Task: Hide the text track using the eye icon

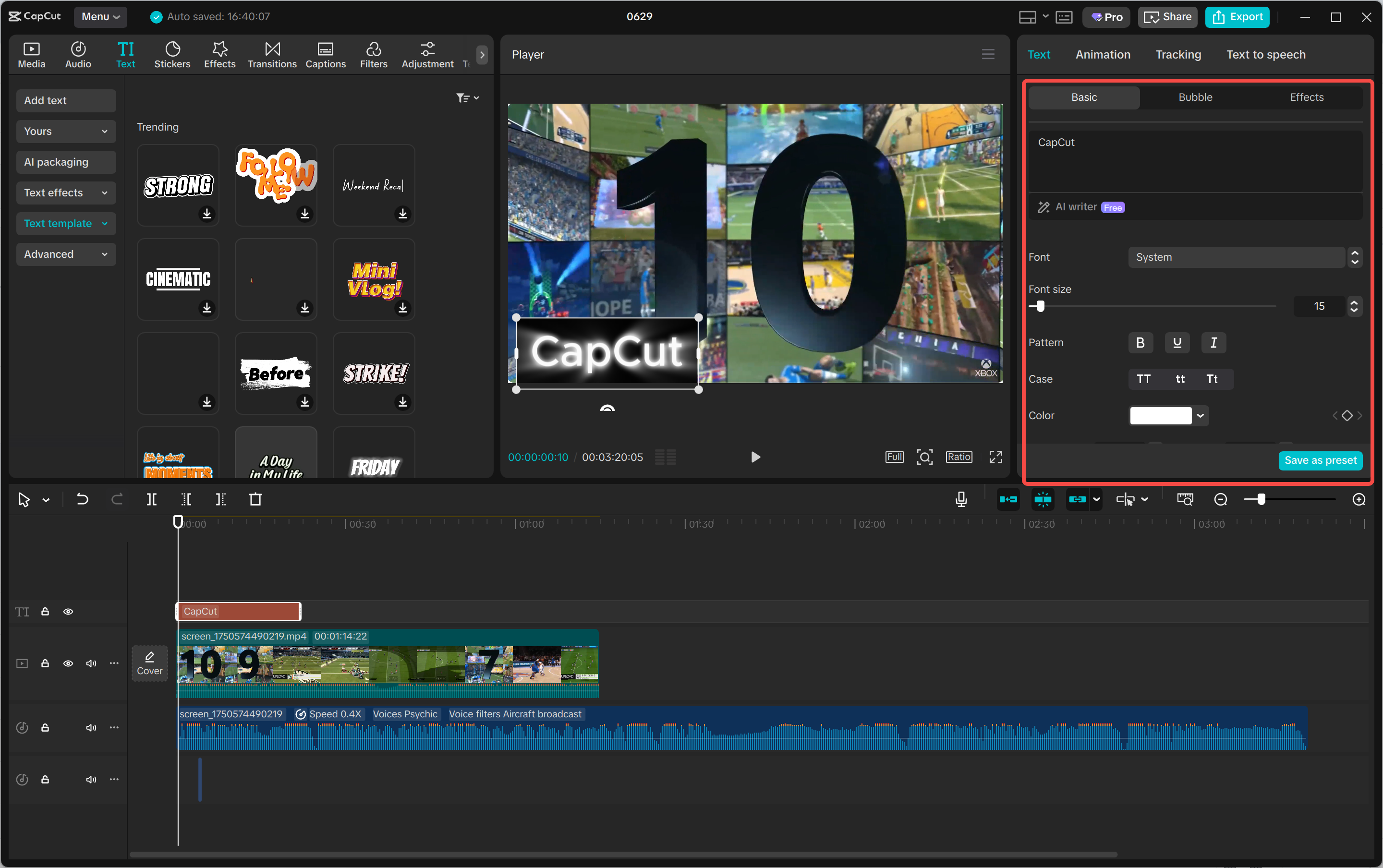Action: pos(68,611)
